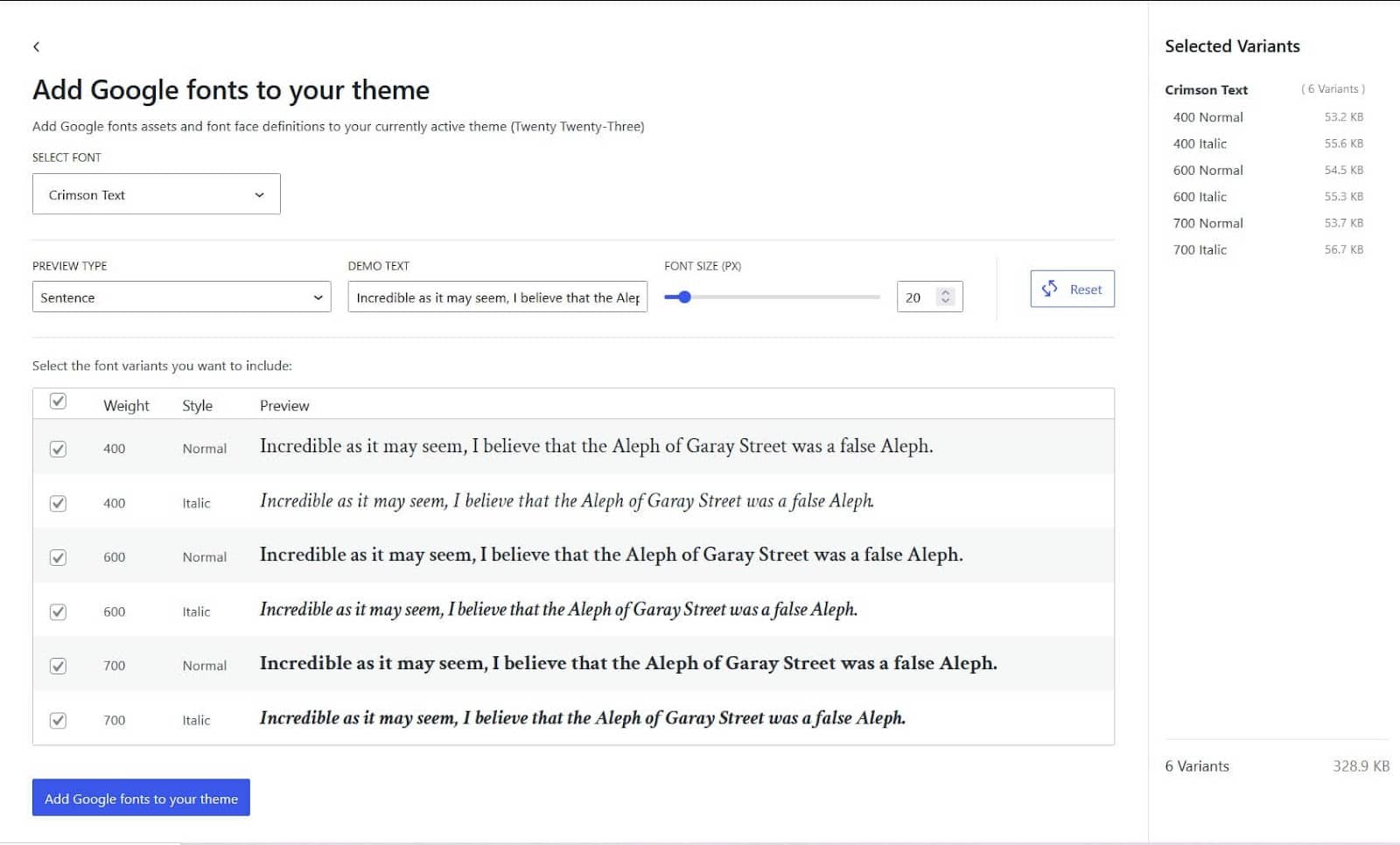Click the 328.9 KB total size

(x=1361, y=765)
